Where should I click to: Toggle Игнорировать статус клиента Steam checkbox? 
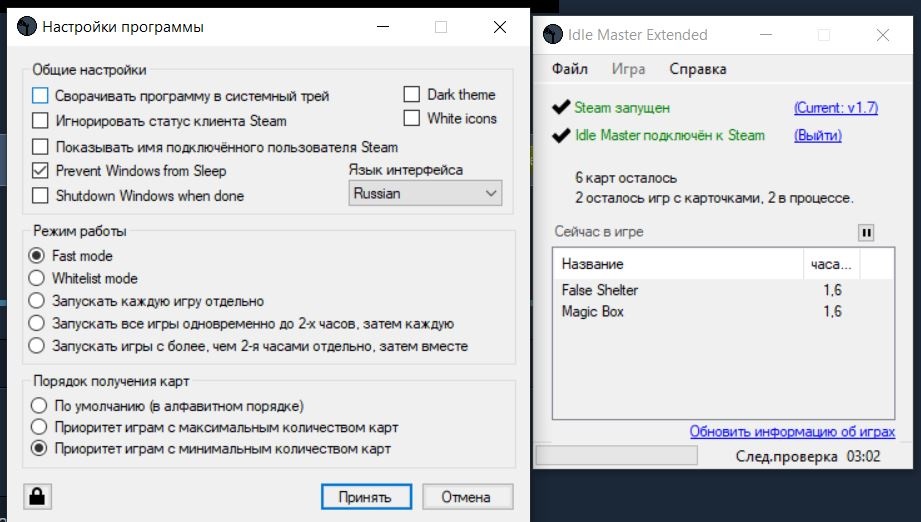click(40, 120)
